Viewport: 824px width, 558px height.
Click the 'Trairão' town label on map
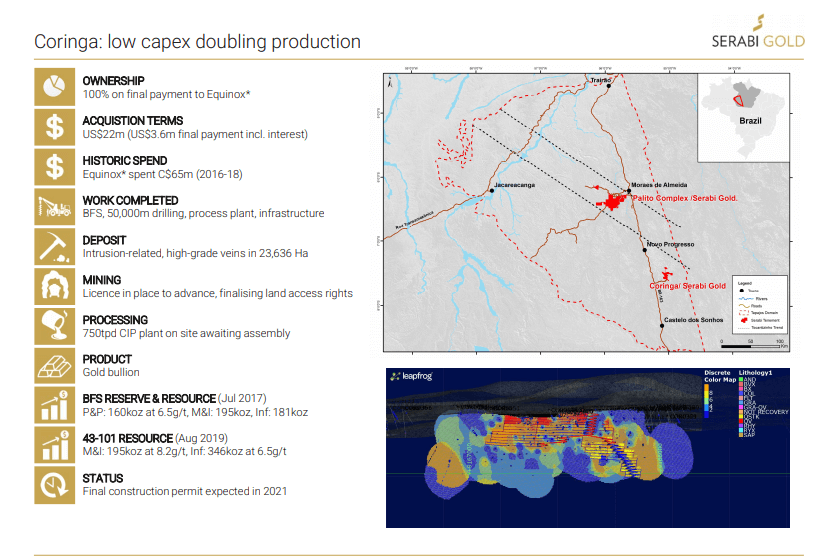(x=600, y=80)
